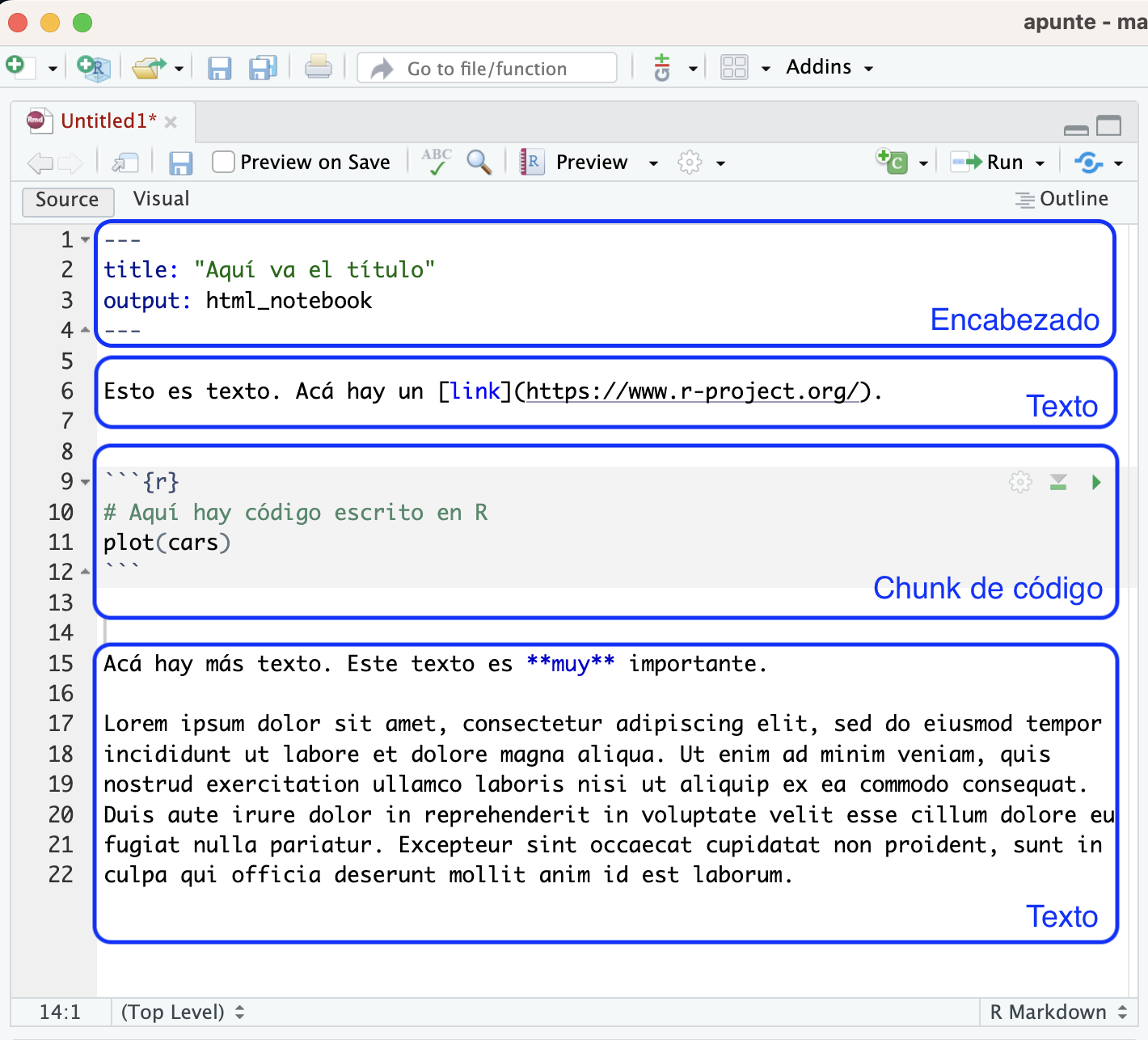1148x1040 pixels.
Task: Open the document in a new window (popout icon)
Action: tap(125, 162)
